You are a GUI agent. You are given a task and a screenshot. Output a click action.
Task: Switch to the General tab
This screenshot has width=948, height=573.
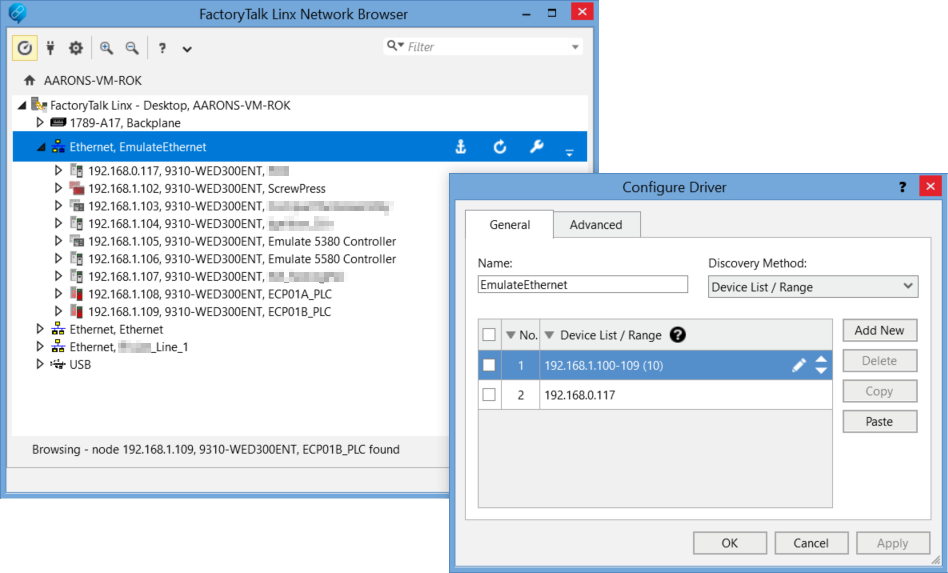click(509, 224)
